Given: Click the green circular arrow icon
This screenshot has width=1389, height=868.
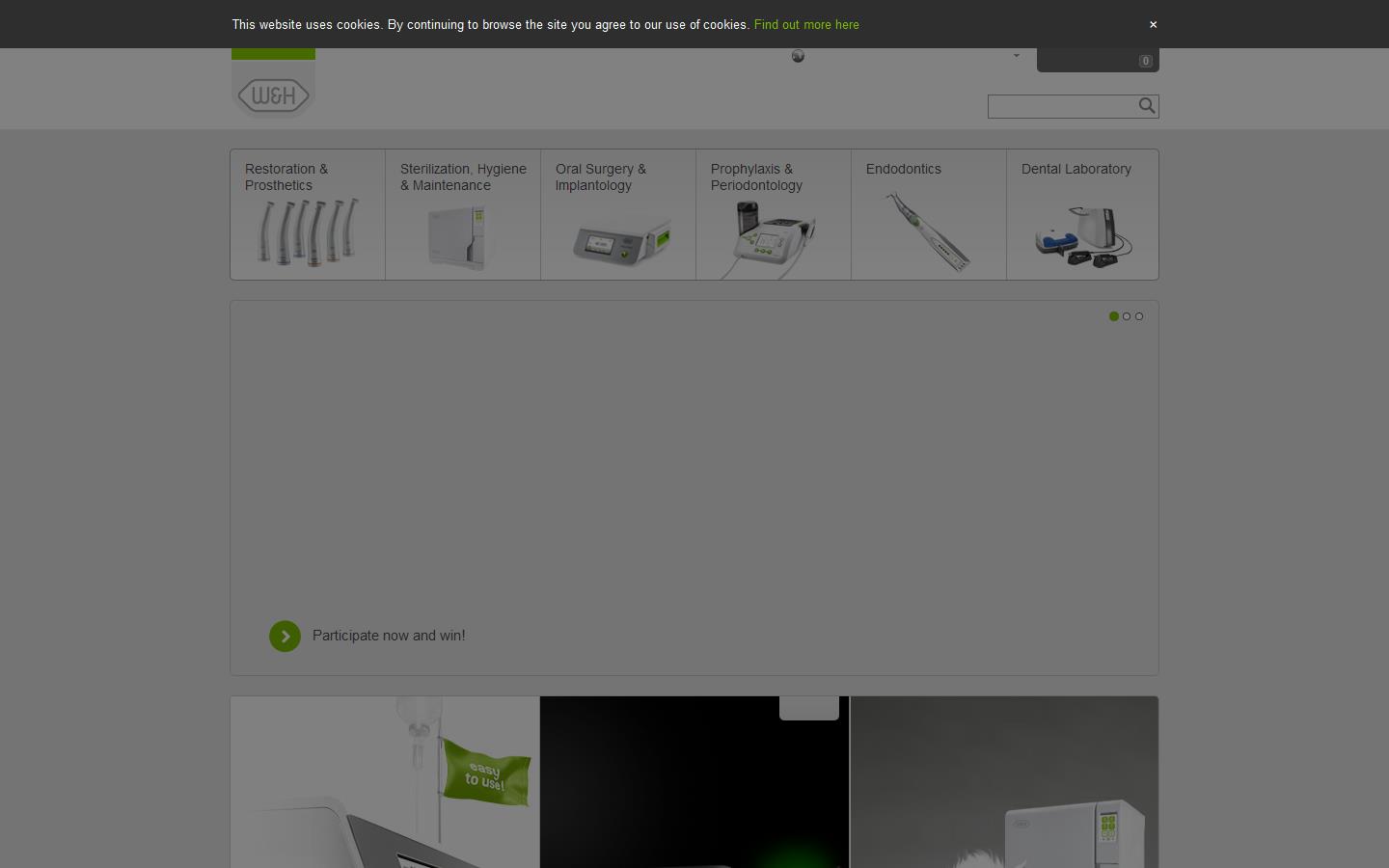Looking at the screenshot, I should pos(285,637).
